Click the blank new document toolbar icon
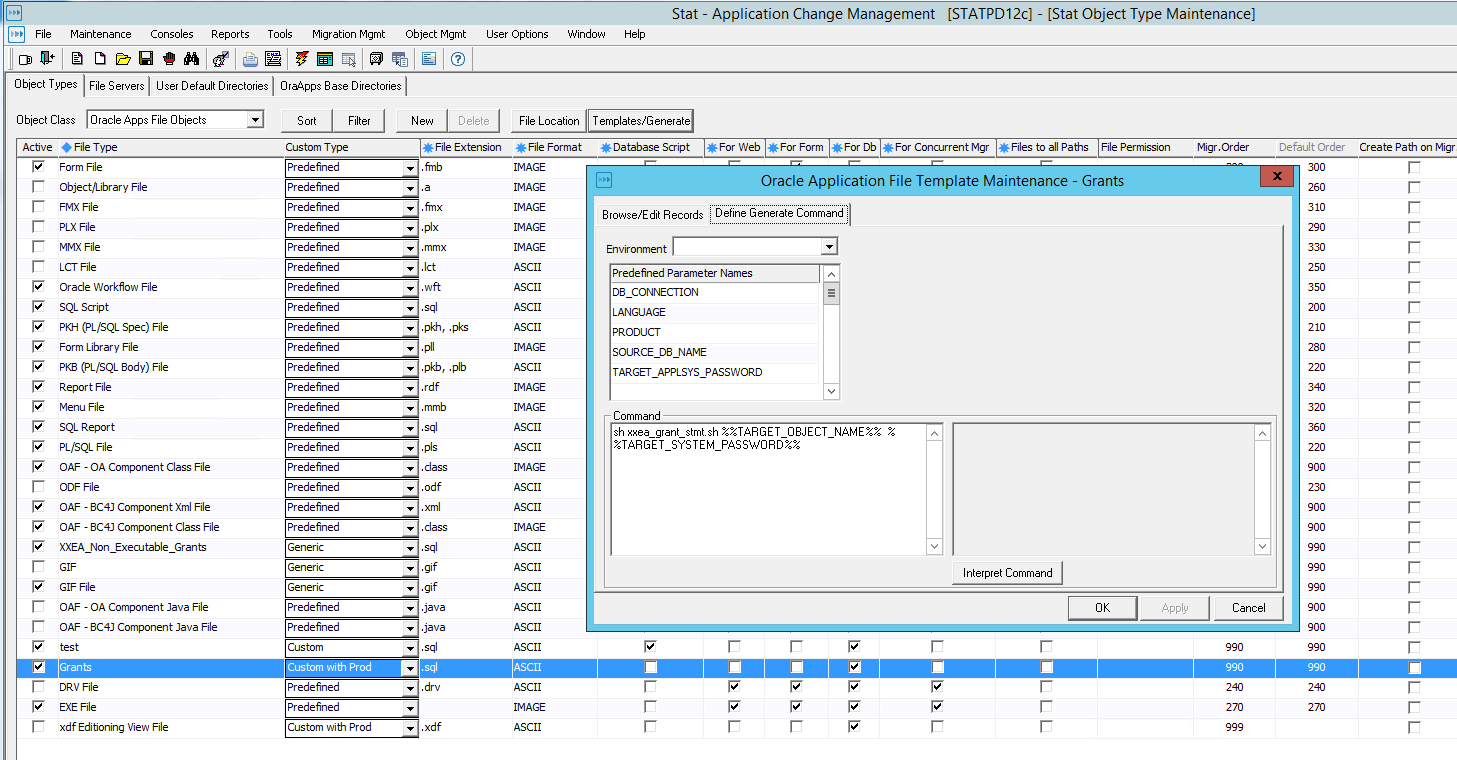Viewport: 1457px width, 760px height. (100, 59)
